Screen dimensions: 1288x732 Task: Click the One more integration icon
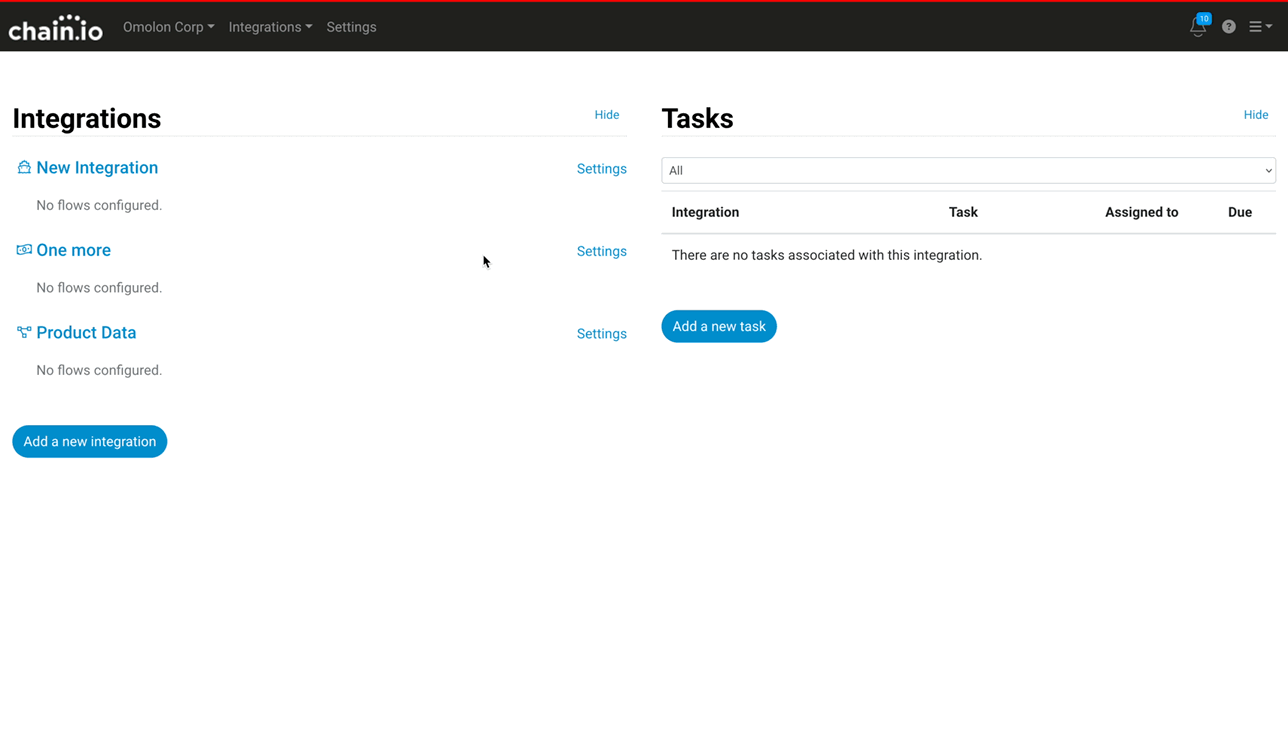tap(24, 250)
